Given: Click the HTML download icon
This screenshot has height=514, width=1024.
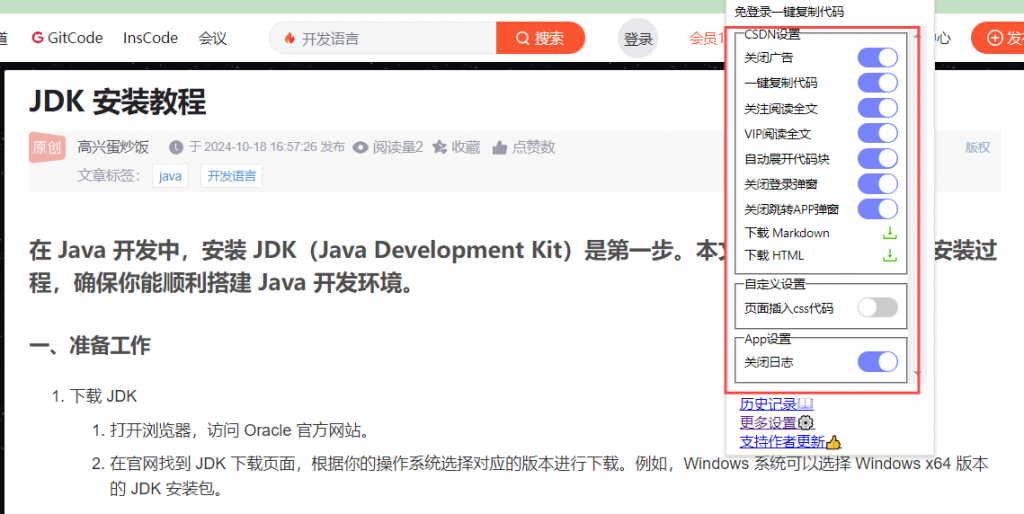Looking at the screenshot, I should (889, 255).
